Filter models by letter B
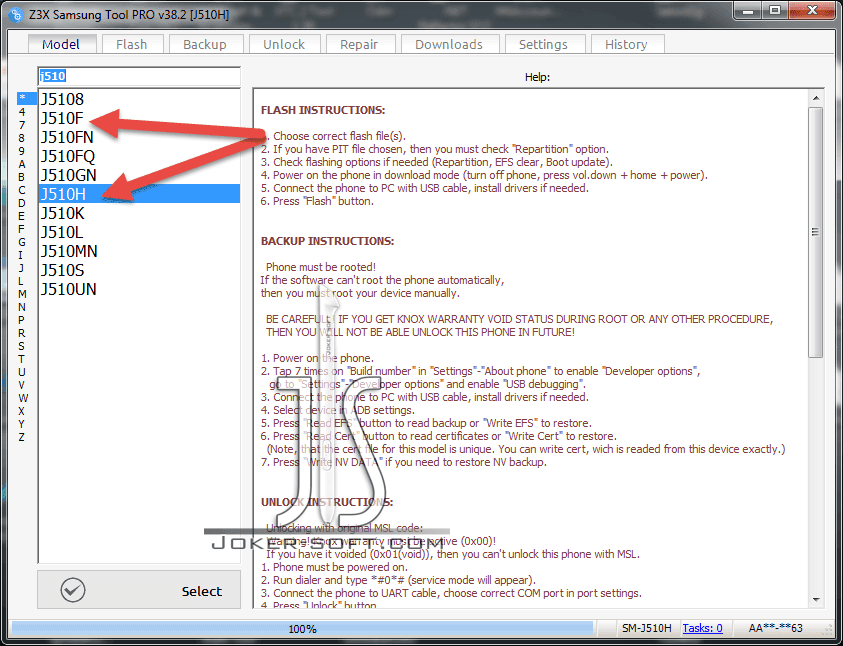The height and width of the screenshot is (646, 843). click(x=22, y=177)
